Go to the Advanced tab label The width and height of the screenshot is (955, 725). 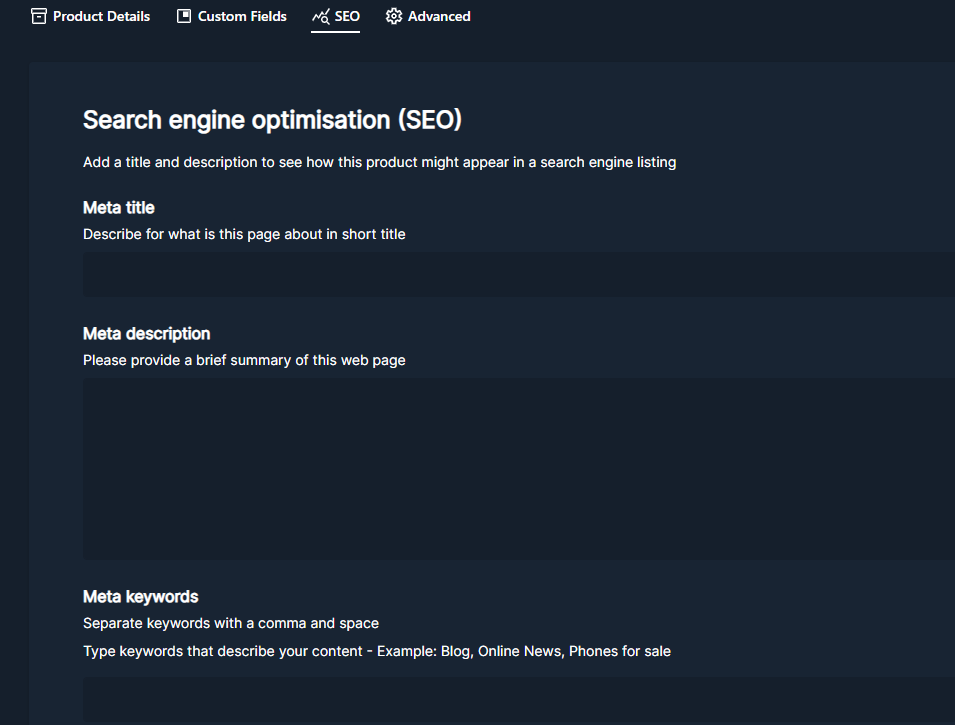tap(439, 16)
